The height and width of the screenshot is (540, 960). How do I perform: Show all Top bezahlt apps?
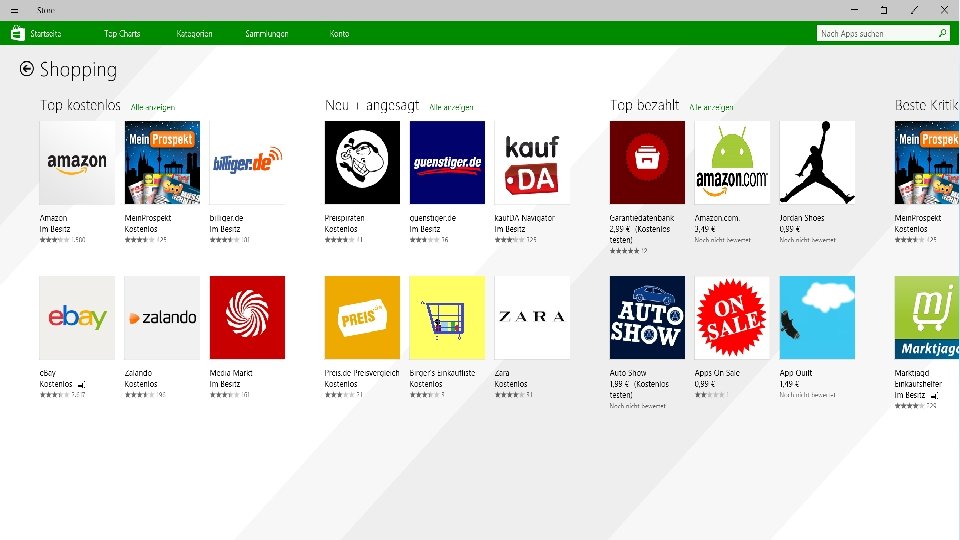tap(711, 107)
